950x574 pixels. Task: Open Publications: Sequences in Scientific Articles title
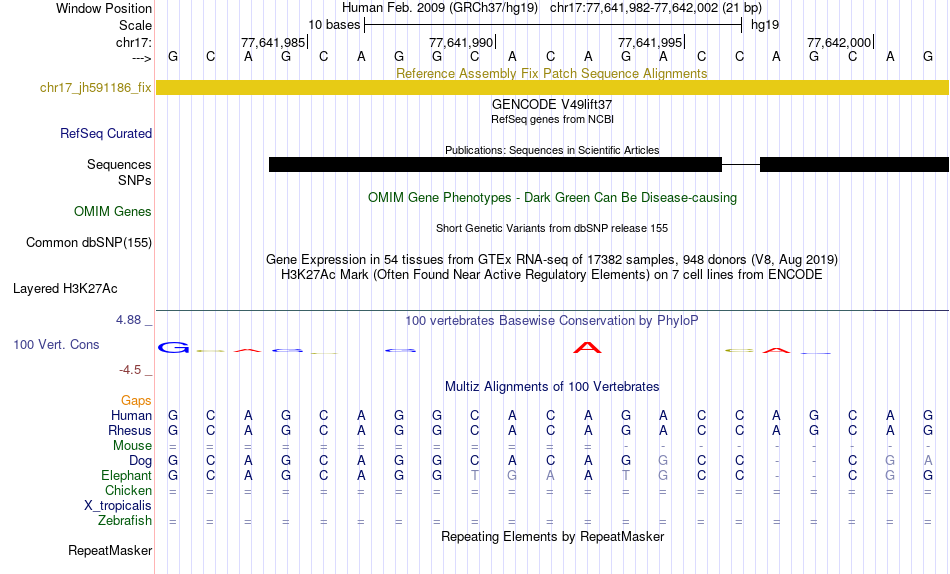(552, 150)
